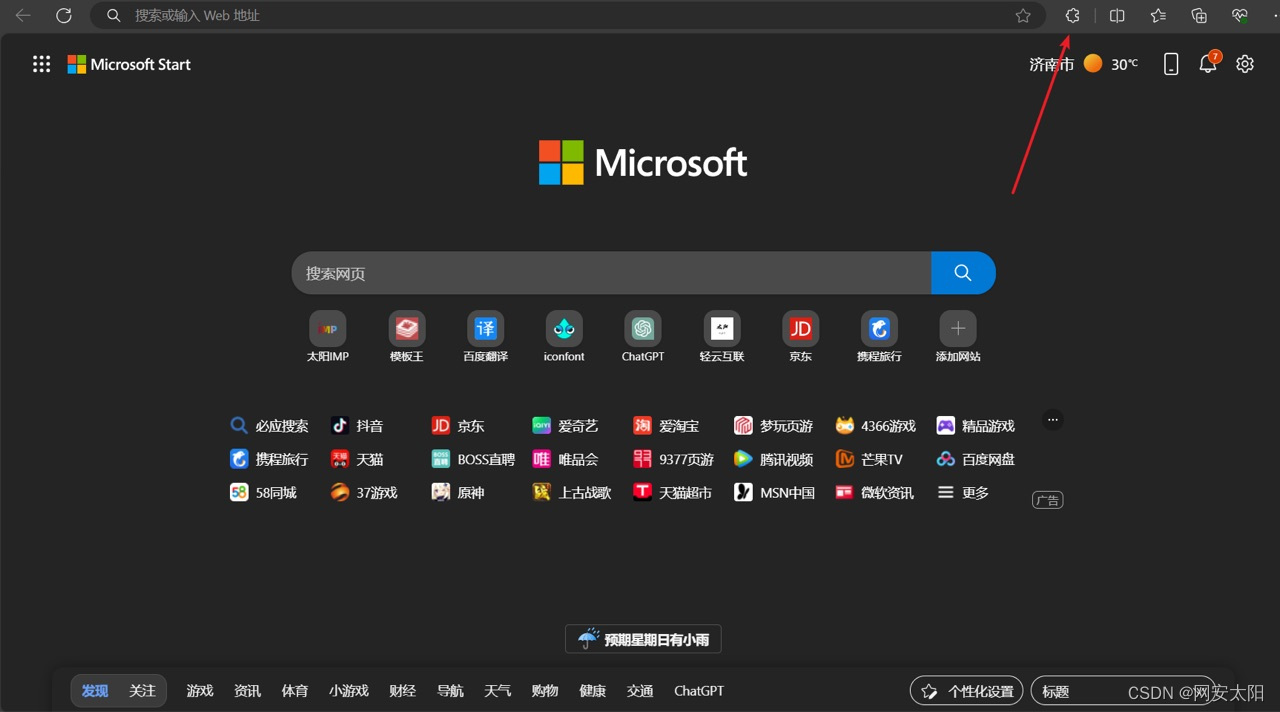Open the 微软资讯 link

tap(875, 492)
